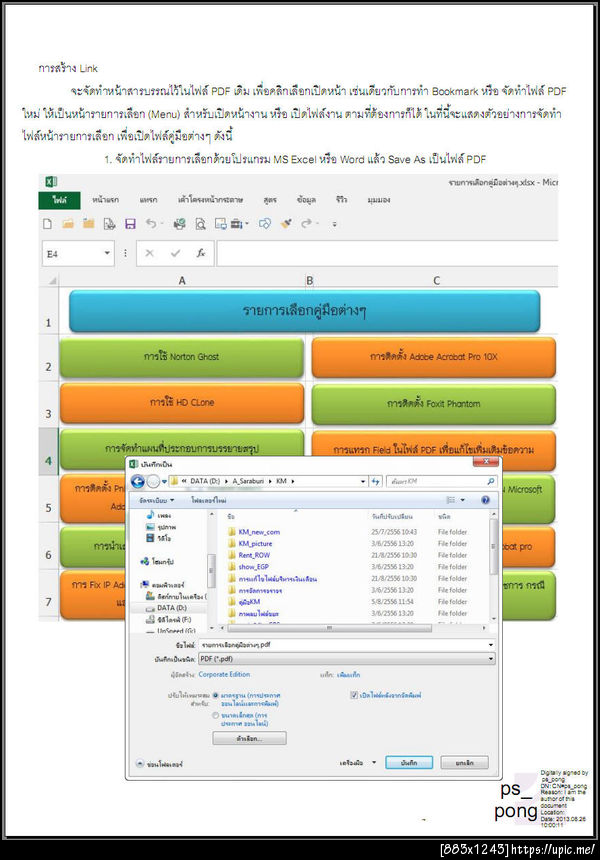600x860 pixels.
Task: Click column A header
Action: click(x=182, y=281)
